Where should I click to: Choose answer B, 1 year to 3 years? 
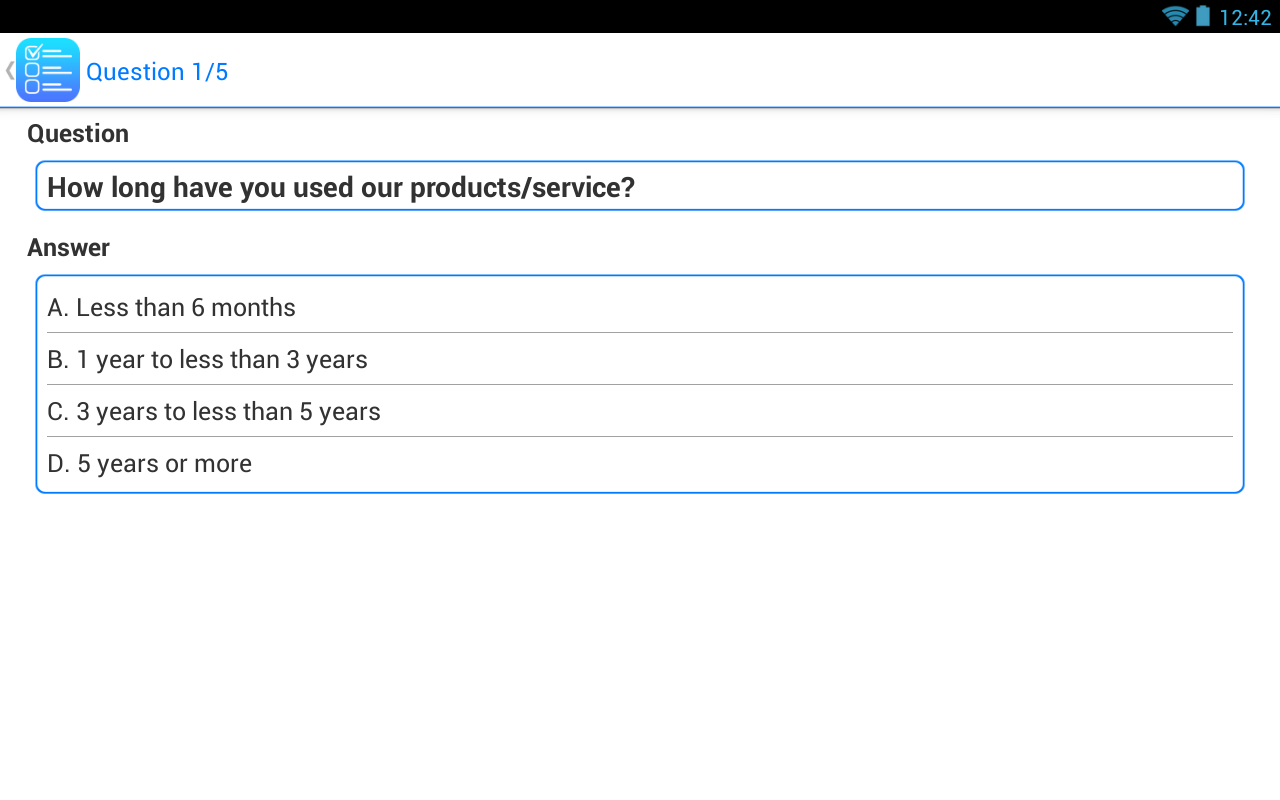pyautogui.click(x=208, y=359)
